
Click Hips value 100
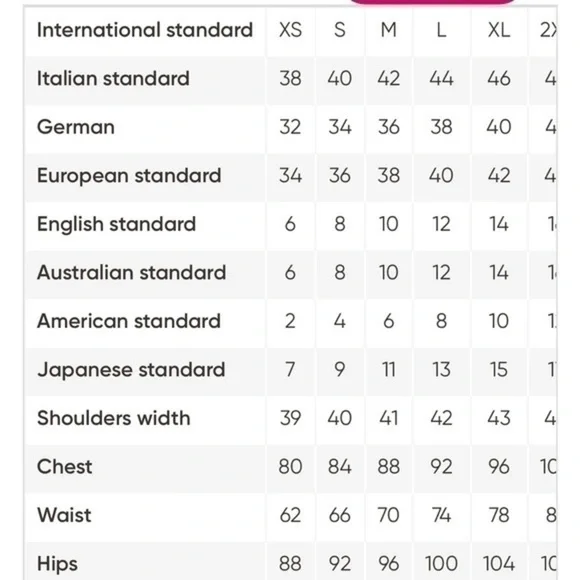click(x=441, y=563)
